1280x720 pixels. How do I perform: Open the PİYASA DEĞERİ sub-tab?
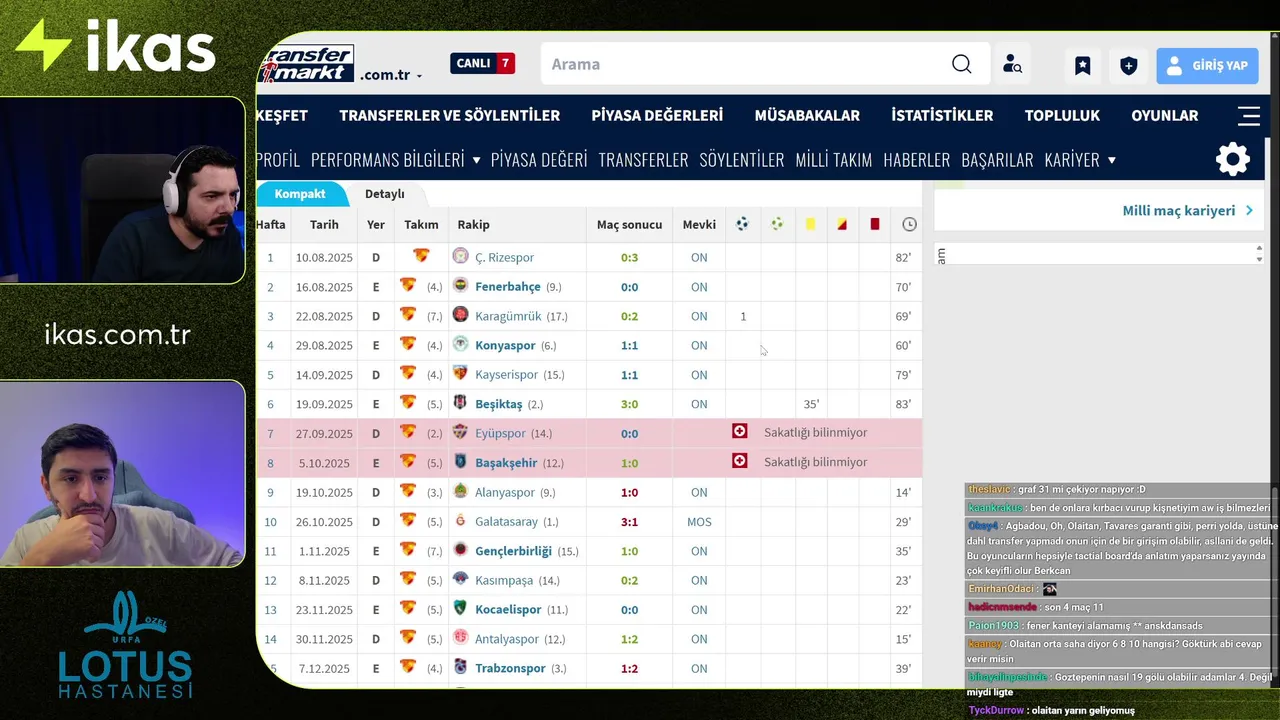(x=539, y=160)
